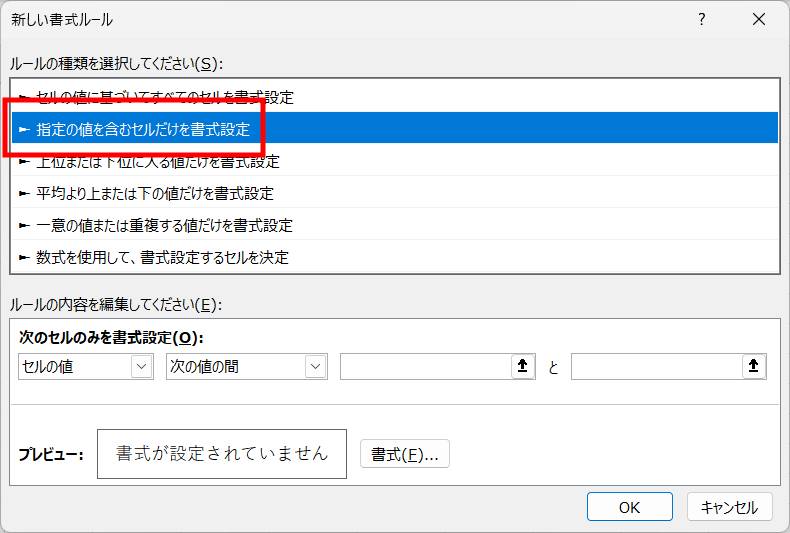The height and width of the screenshot is (533, 790).
Task: Select rule type 平均より上または下の値だけを書式設定
Action: (395, 193)
